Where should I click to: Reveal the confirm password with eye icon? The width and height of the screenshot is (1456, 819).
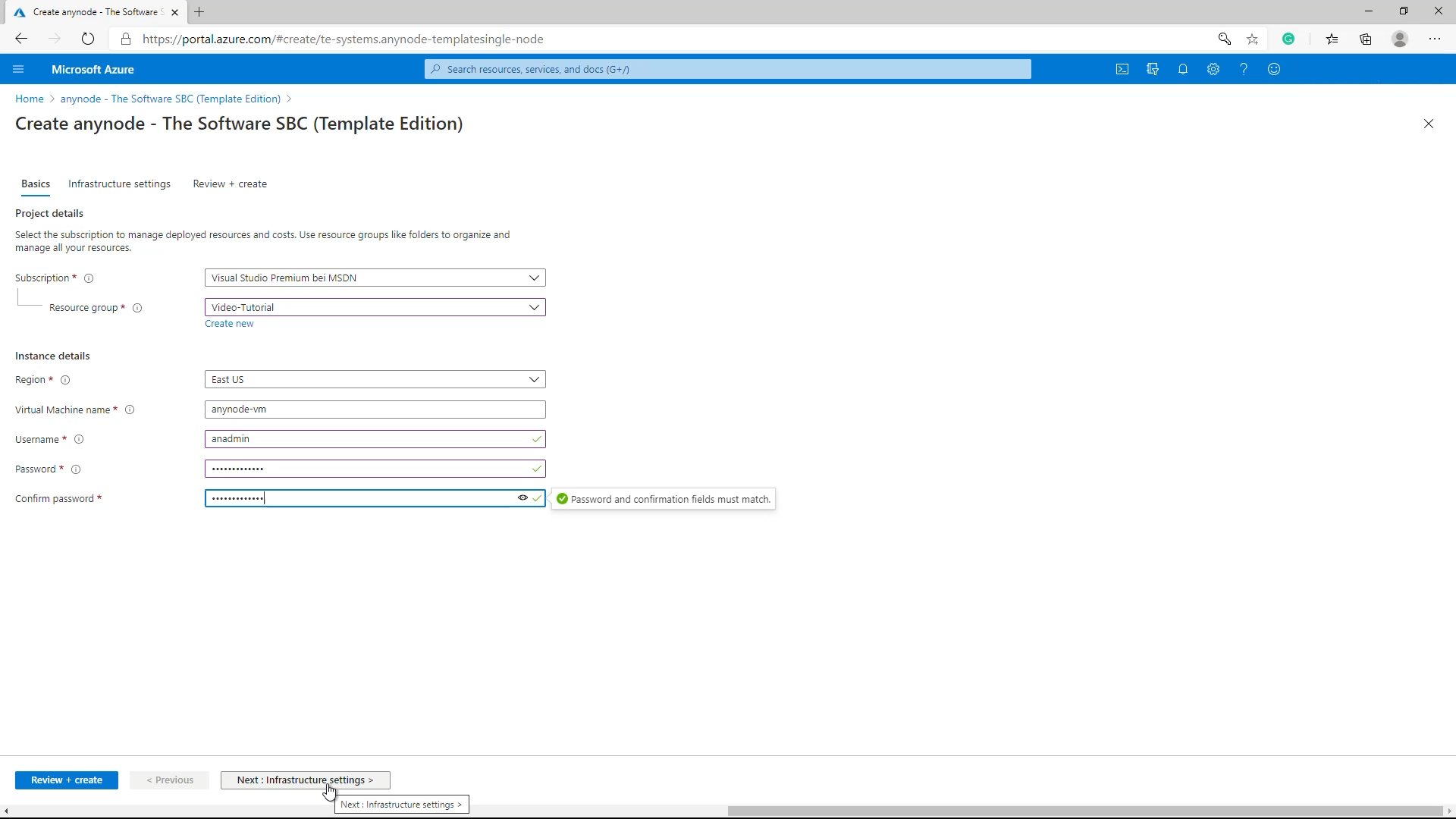(x=522, y=498)
